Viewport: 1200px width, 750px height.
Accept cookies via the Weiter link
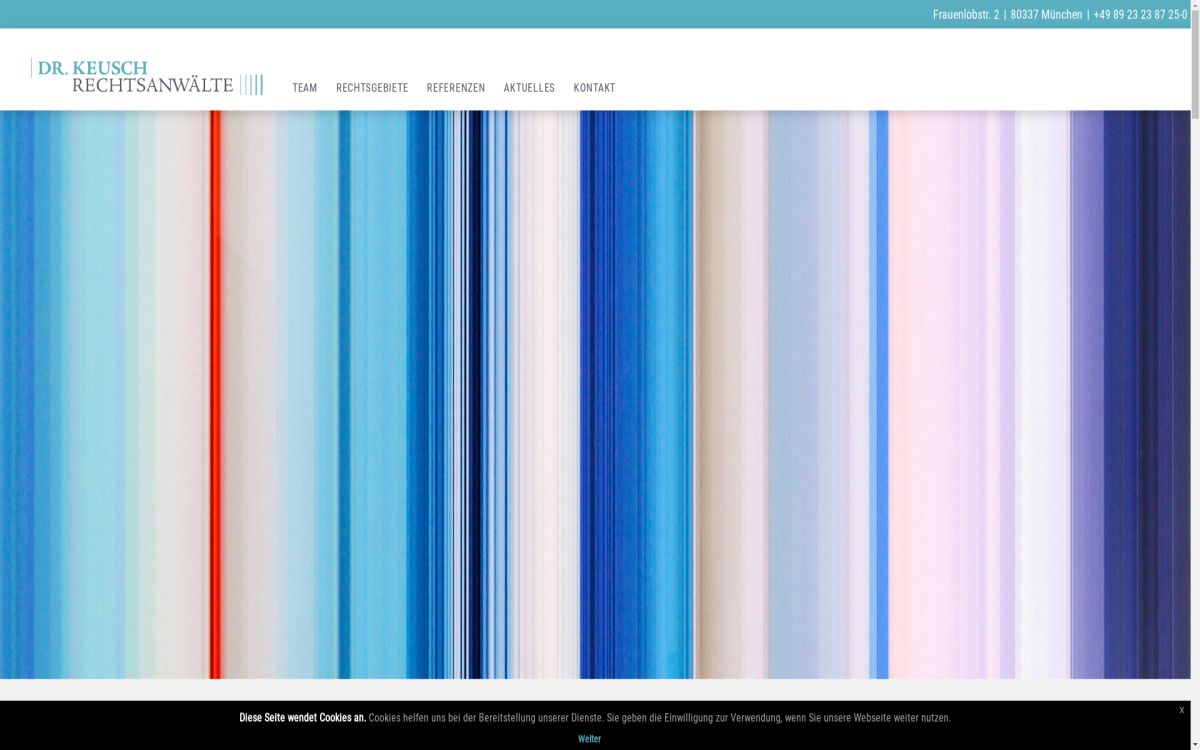coord(589,739)
